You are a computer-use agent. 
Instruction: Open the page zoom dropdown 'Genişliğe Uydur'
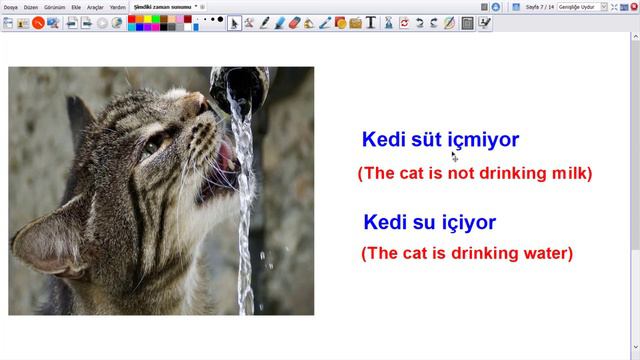pyautogui.click(x=582, y=7)
